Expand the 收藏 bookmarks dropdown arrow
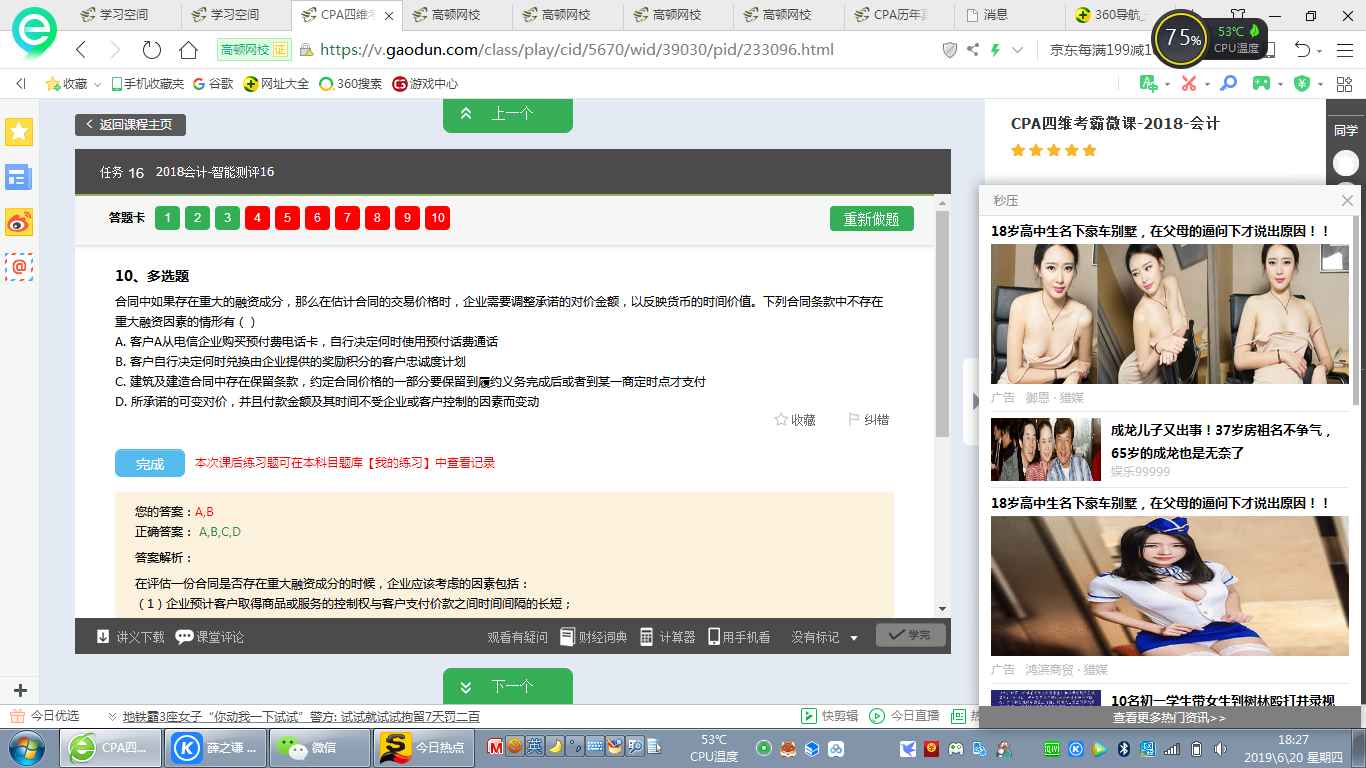The height and width of the screenshot is (768, 1366). (98, 84)
